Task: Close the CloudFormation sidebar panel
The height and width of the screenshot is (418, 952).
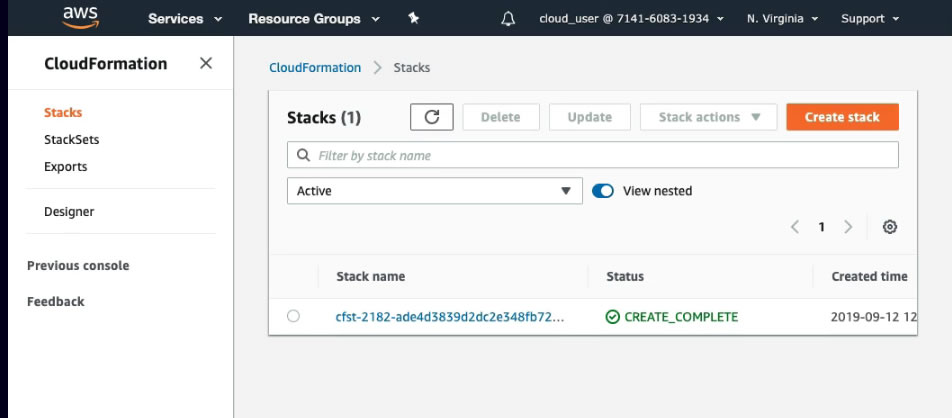Action: coord(206,63)
